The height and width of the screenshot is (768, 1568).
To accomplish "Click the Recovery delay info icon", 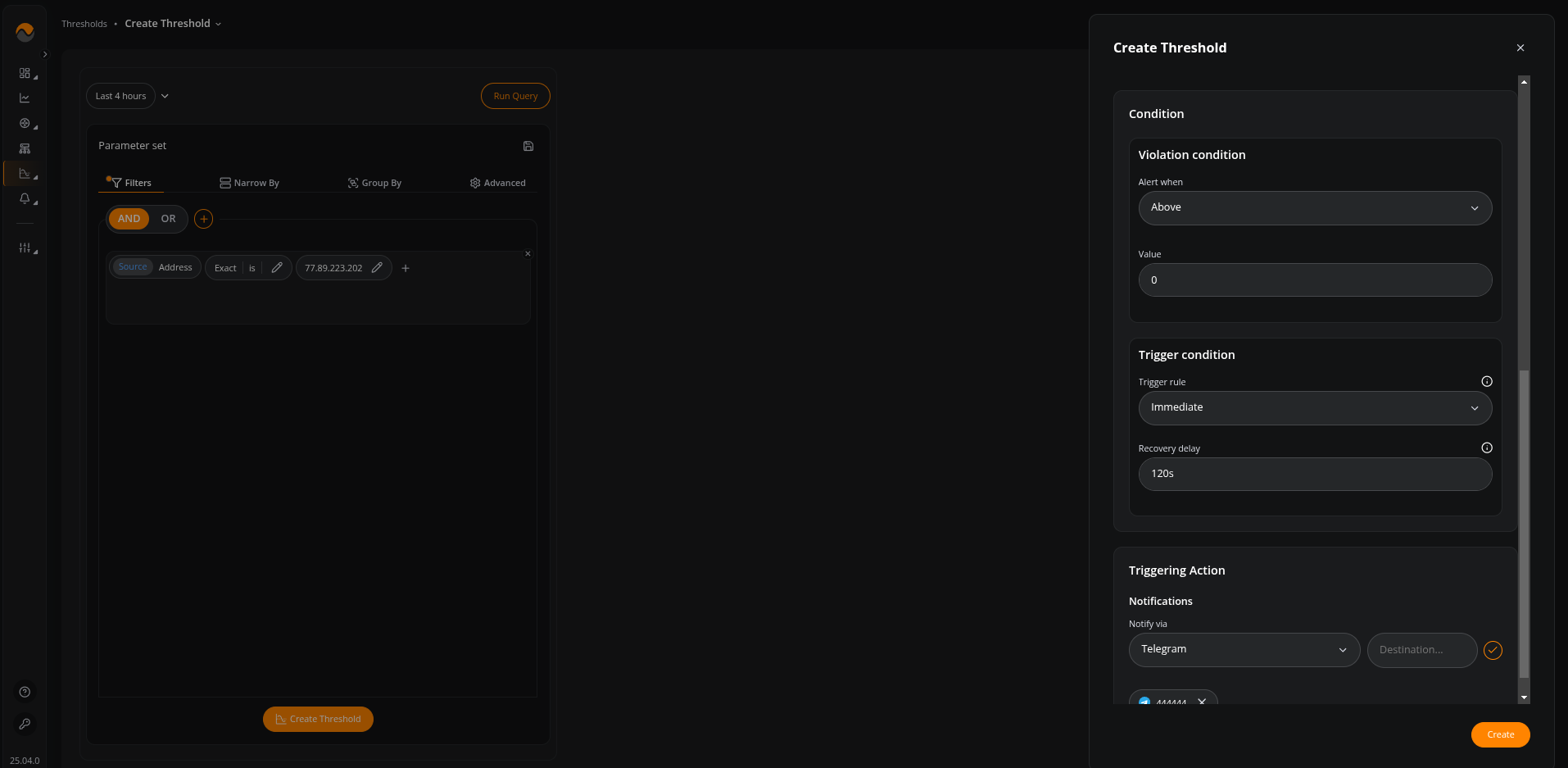I will pos(1486,448).
